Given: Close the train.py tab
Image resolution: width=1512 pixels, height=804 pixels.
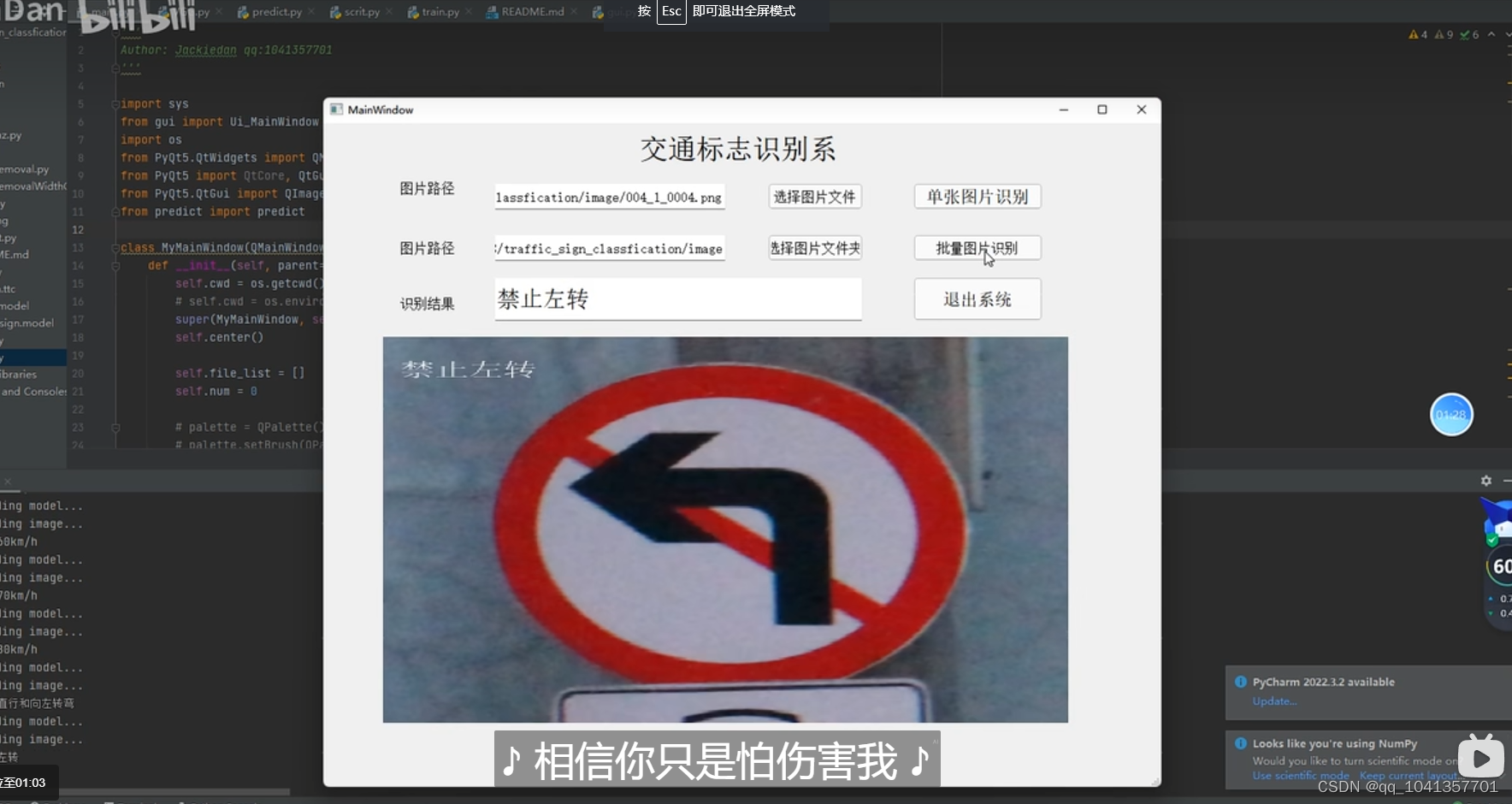Looking at the screenshot, I should coord(469,12).
